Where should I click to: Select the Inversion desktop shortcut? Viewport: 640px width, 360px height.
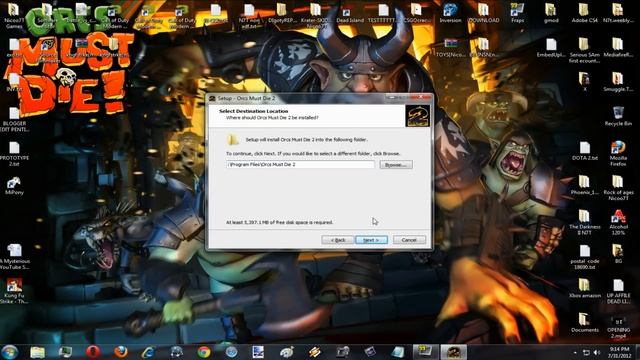pos(450,13)
